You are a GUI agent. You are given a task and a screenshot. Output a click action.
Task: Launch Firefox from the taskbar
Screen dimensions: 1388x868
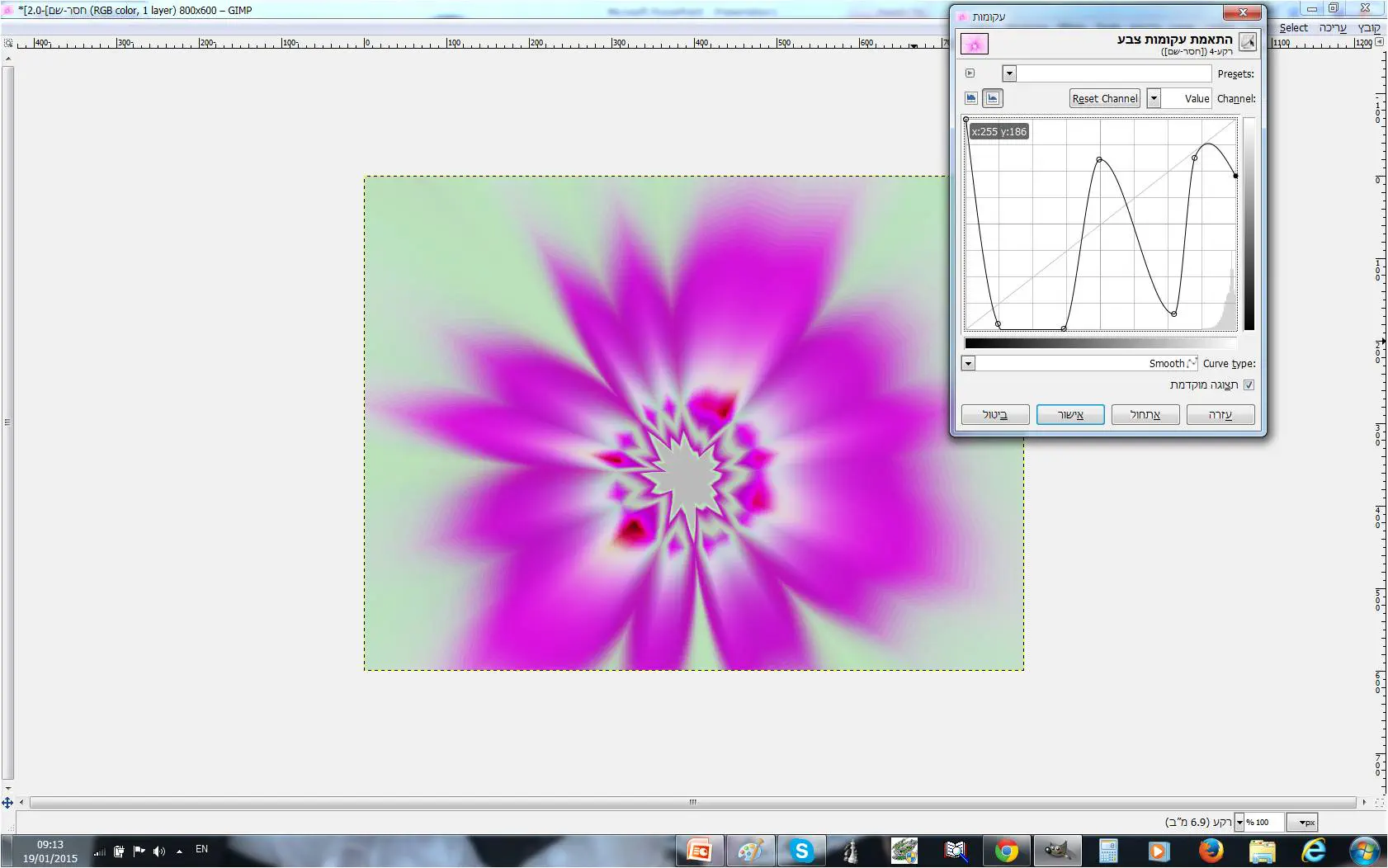[x=1211, y=851]
